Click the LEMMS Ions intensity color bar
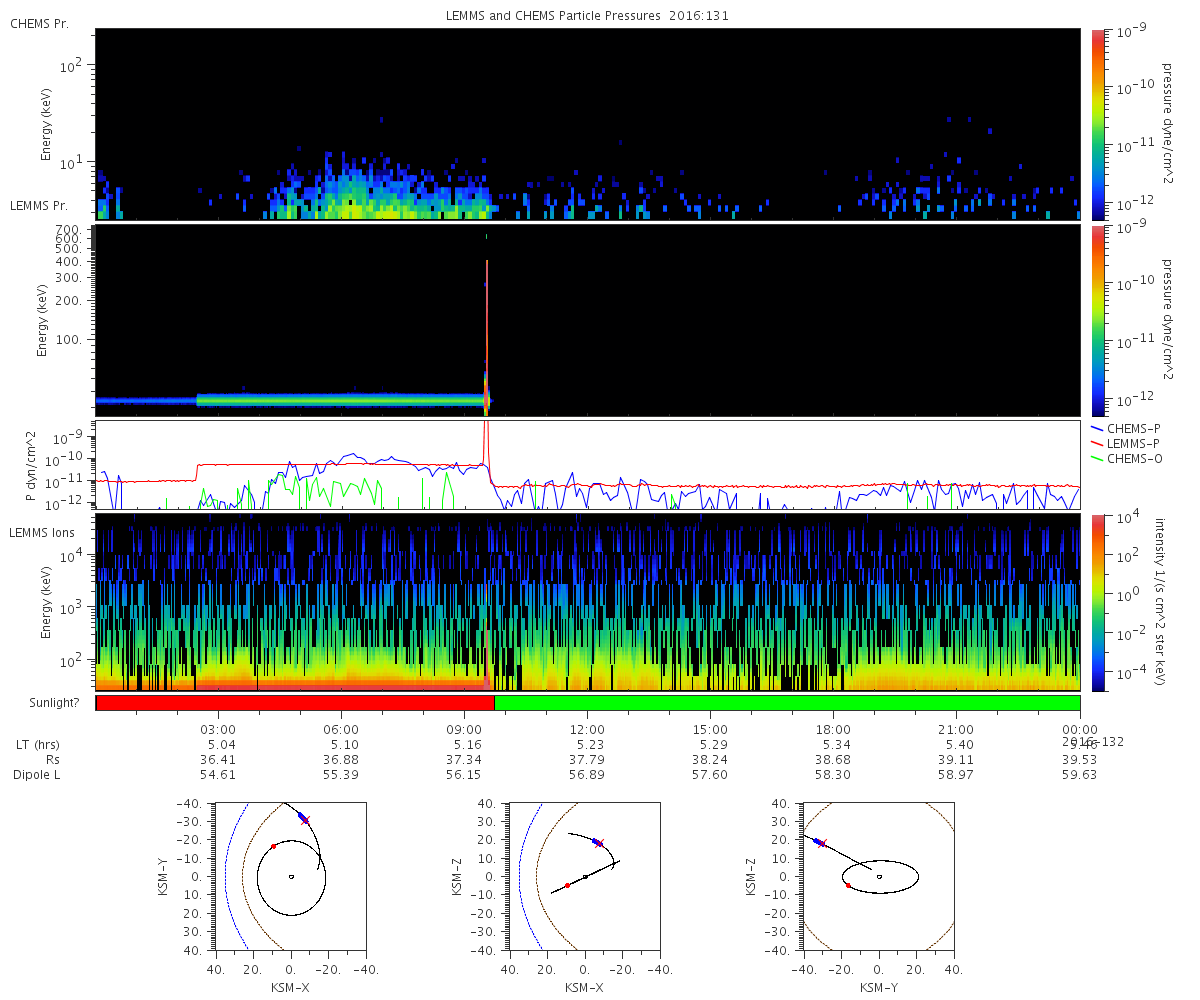Image resolution: width=1200 pixels, height=1000 pixels. (x=1097, y=602)
